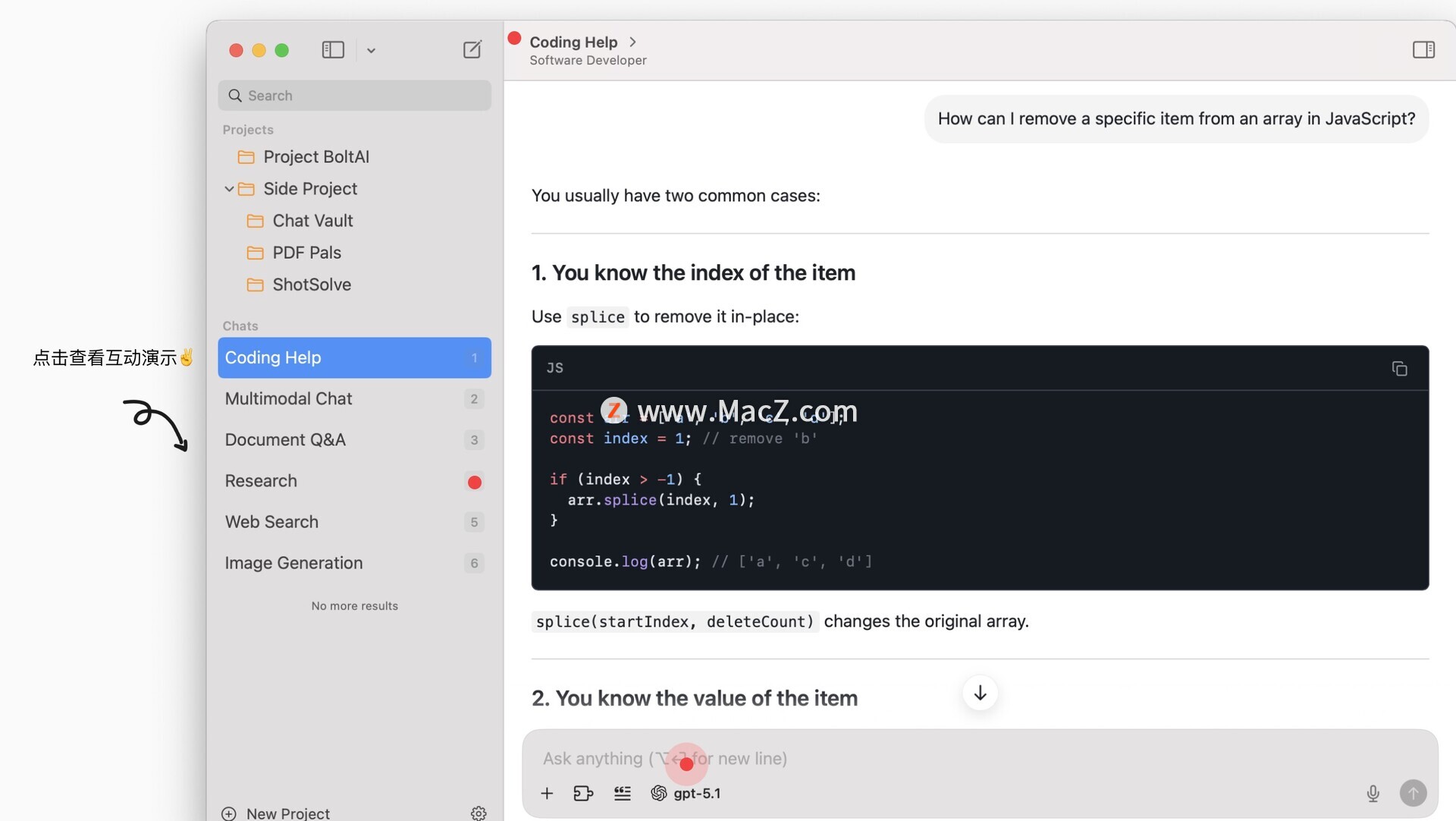This screenshot has height=821, width=1456.
Task: Click the microphone voice input icon
Action: [x=1373, y=794]
